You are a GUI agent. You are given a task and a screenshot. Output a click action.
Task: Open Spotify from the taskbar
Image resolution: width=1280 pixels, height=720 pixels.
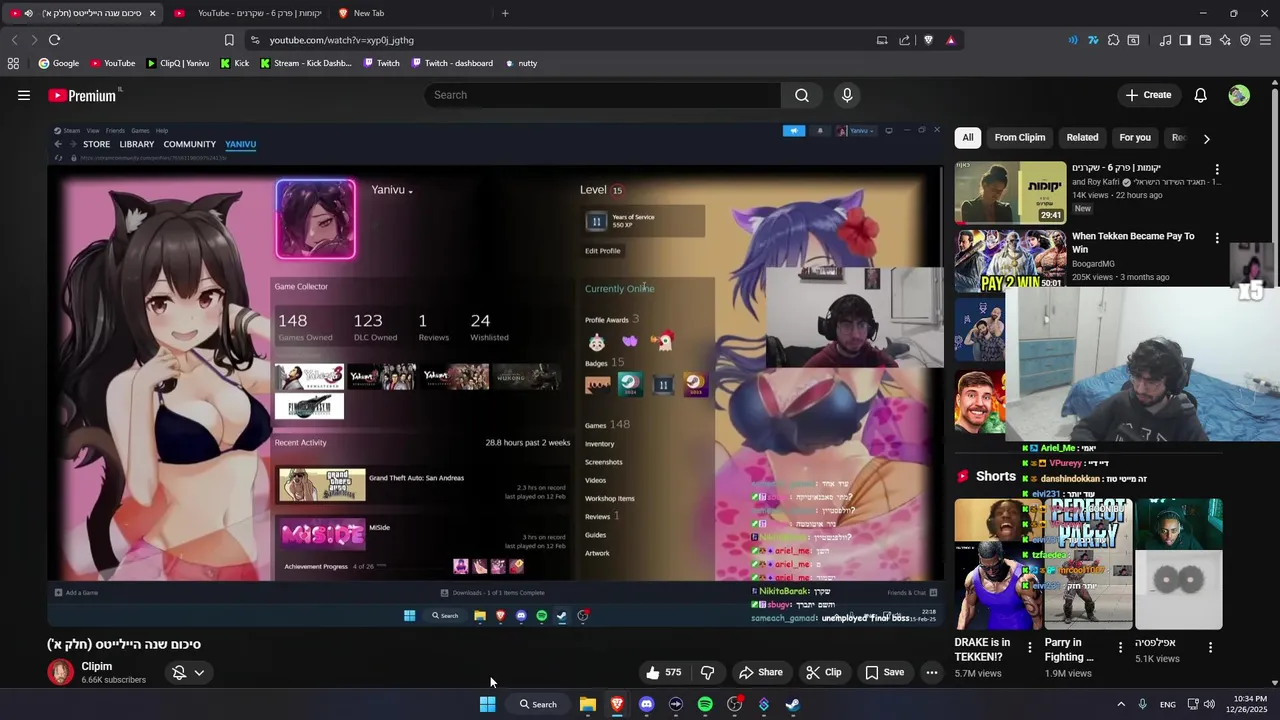tap(705, 704)
